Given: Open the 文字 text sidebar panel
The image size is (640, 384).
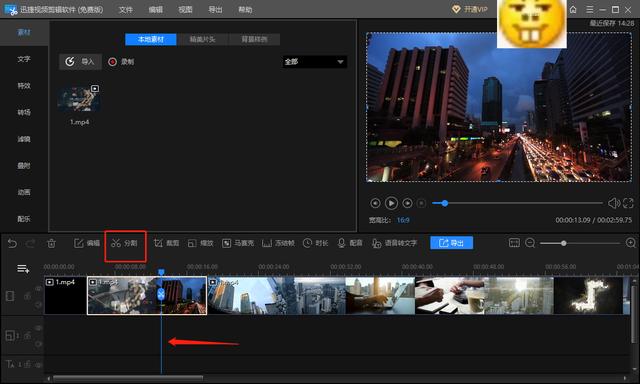Looking at the screenshot, I should click(x=24, y=59).
